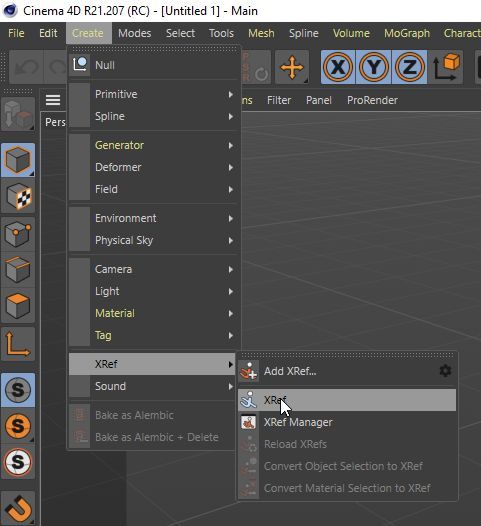Expand the Spline submenu in Create

pos(153,116)
